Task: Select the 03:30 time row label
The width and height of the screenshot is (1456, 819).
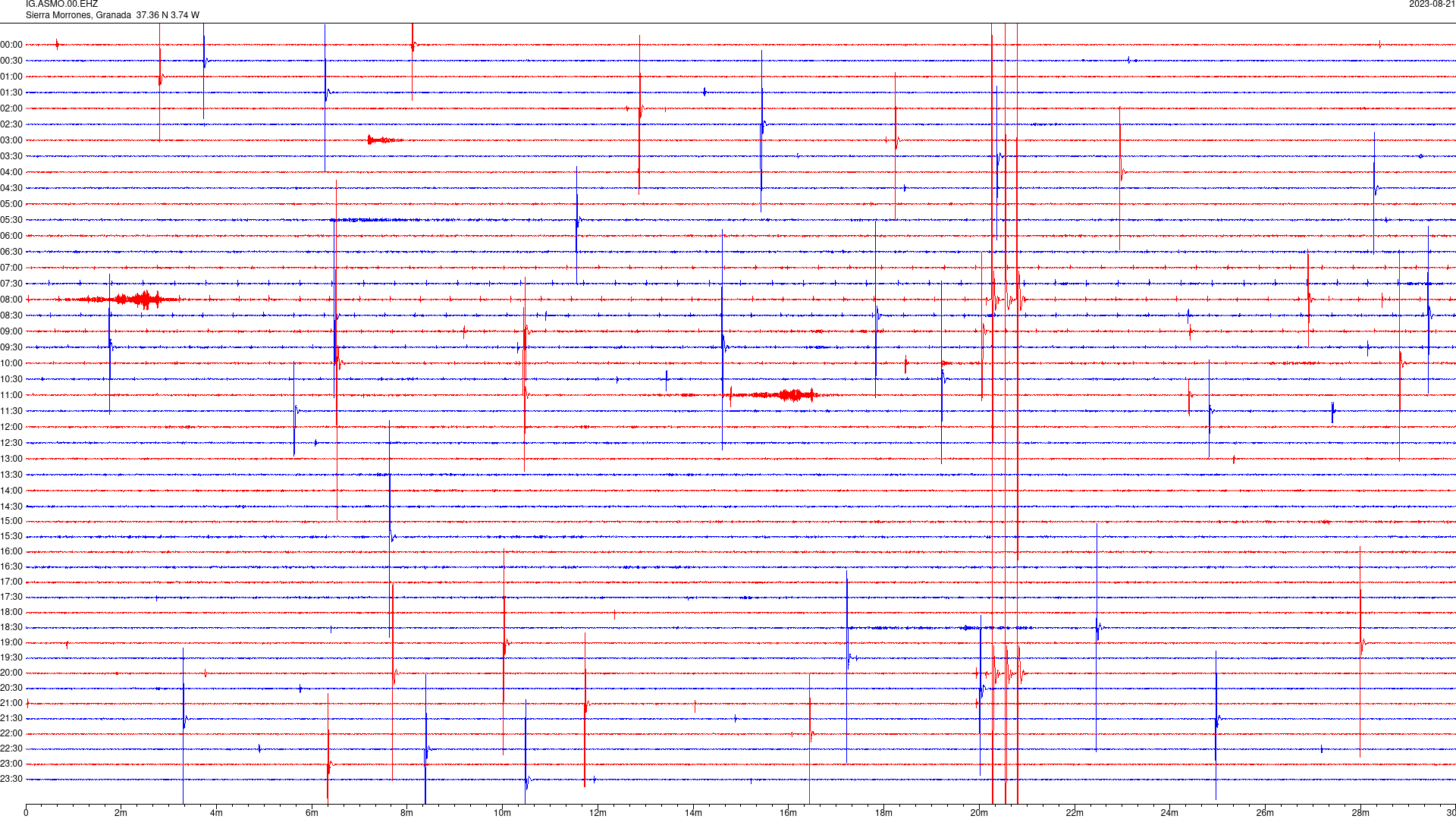Action: (11, 156)
